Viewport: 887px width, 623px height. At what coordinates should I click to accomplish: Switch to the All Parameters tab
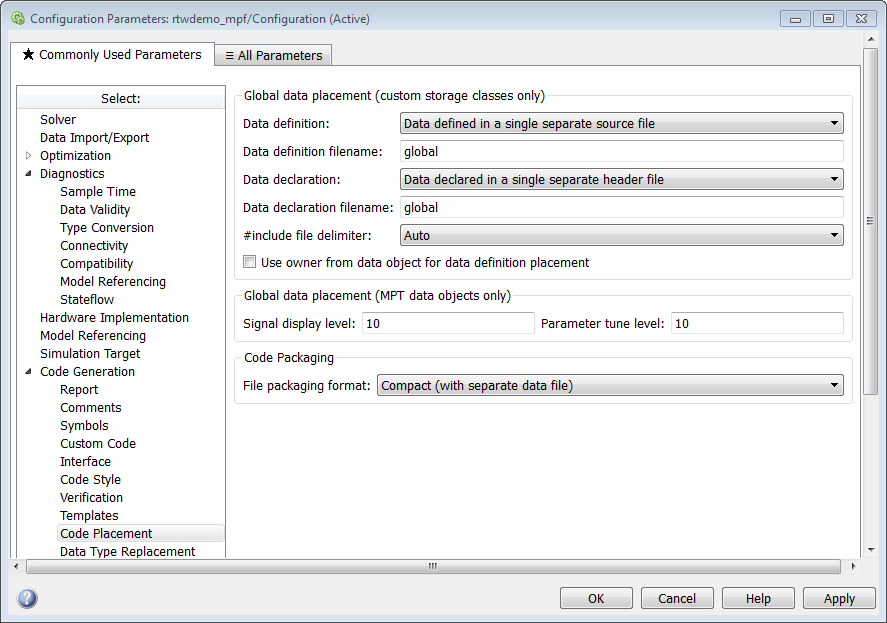tap(273, 56)
